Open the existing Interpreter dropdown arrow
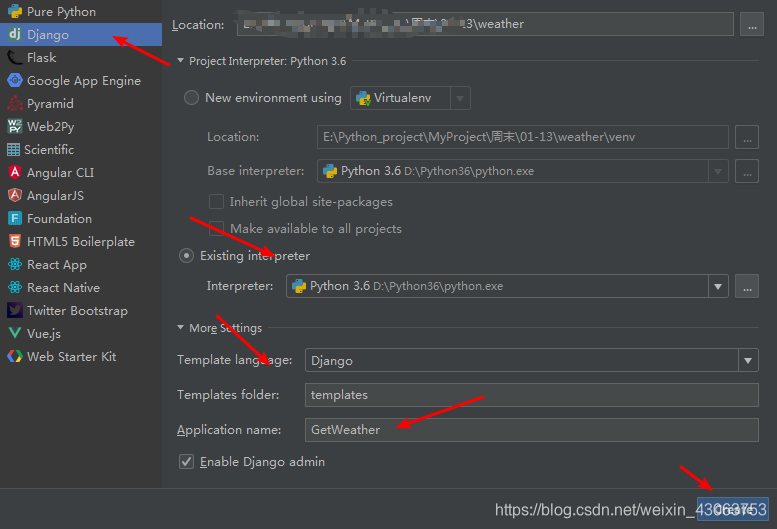The image size is (777, 529). click(x=718, y=286)
